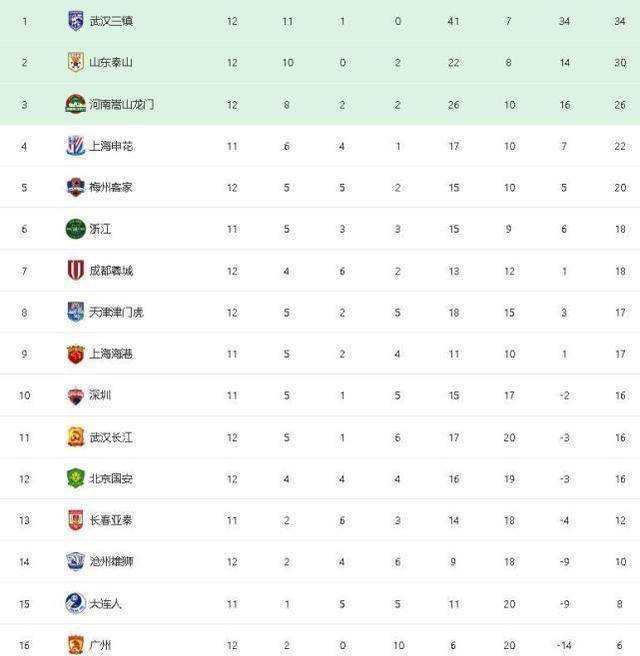Viewport: 640px width, 656px height.
Task: Open the 大连人 team link
Action: point(105,603)
